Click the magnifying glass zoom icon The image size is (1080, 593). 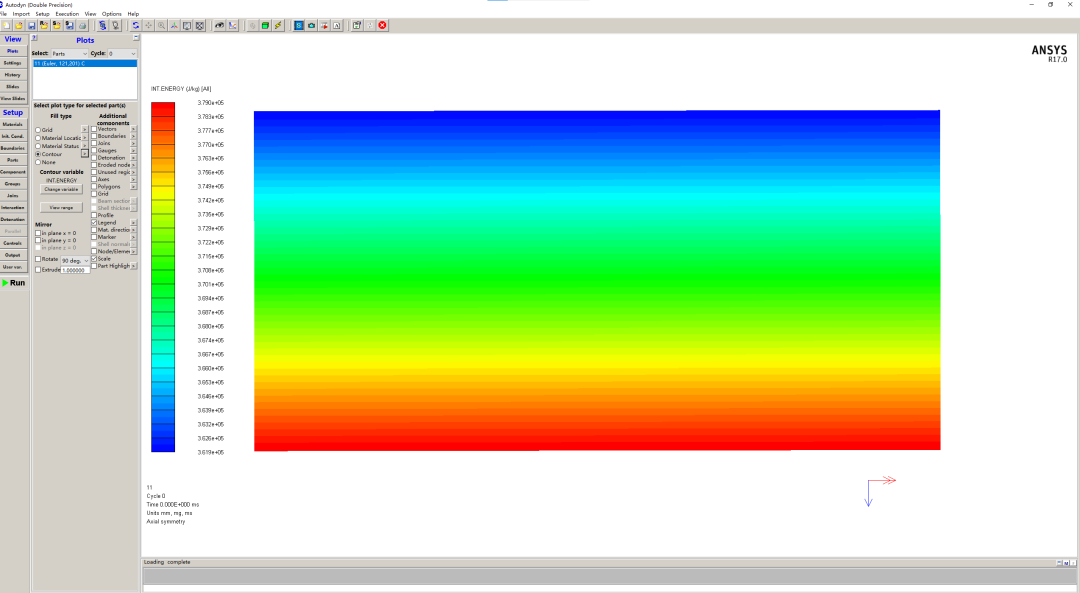[161, 25]
